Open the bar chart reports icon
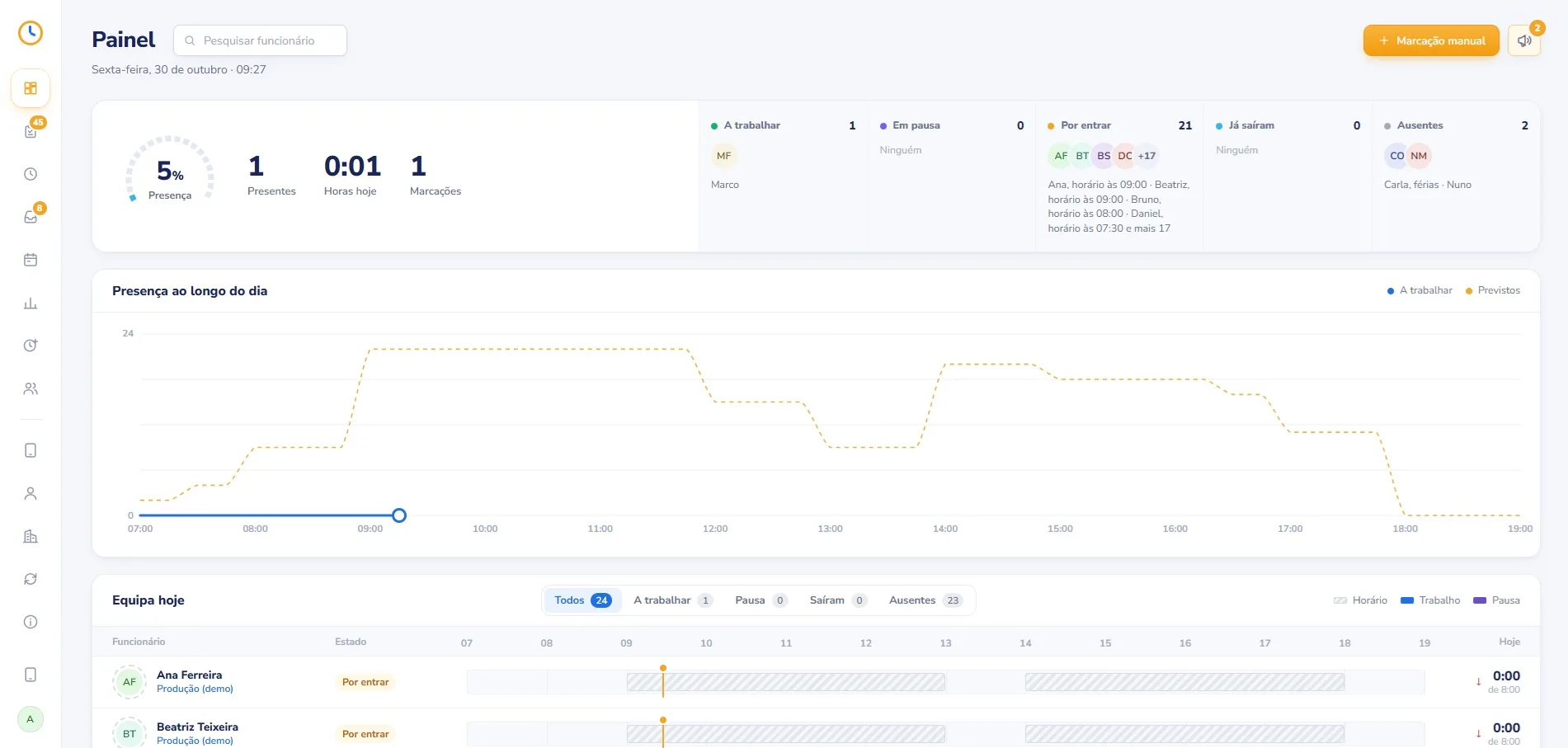Image resolution: width=1568 pixels, height=748 pixels. (31, 303)
